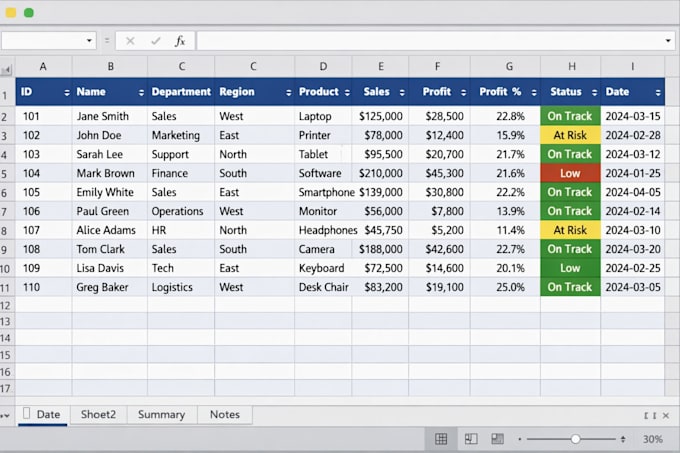Open the Date column filter arrow

[658, 92]
